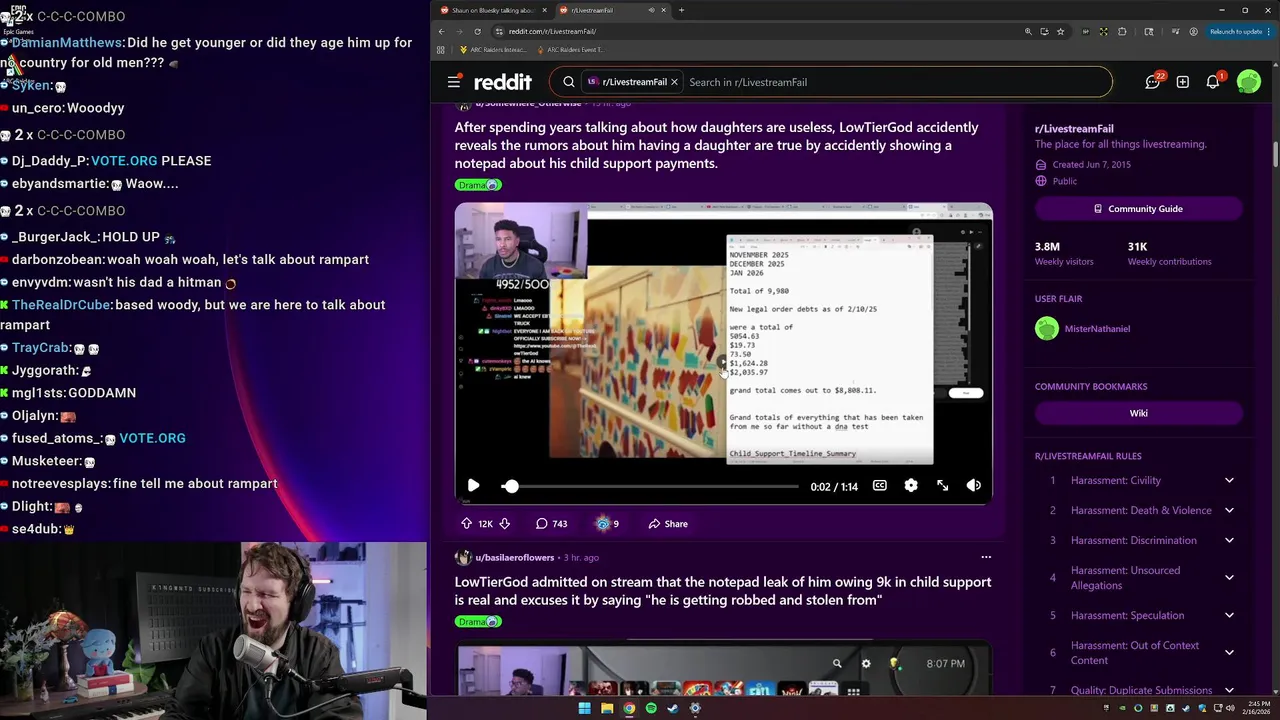Open the Community Guide
Screen dimensions: 1280x720
(x=1139, y=209)
